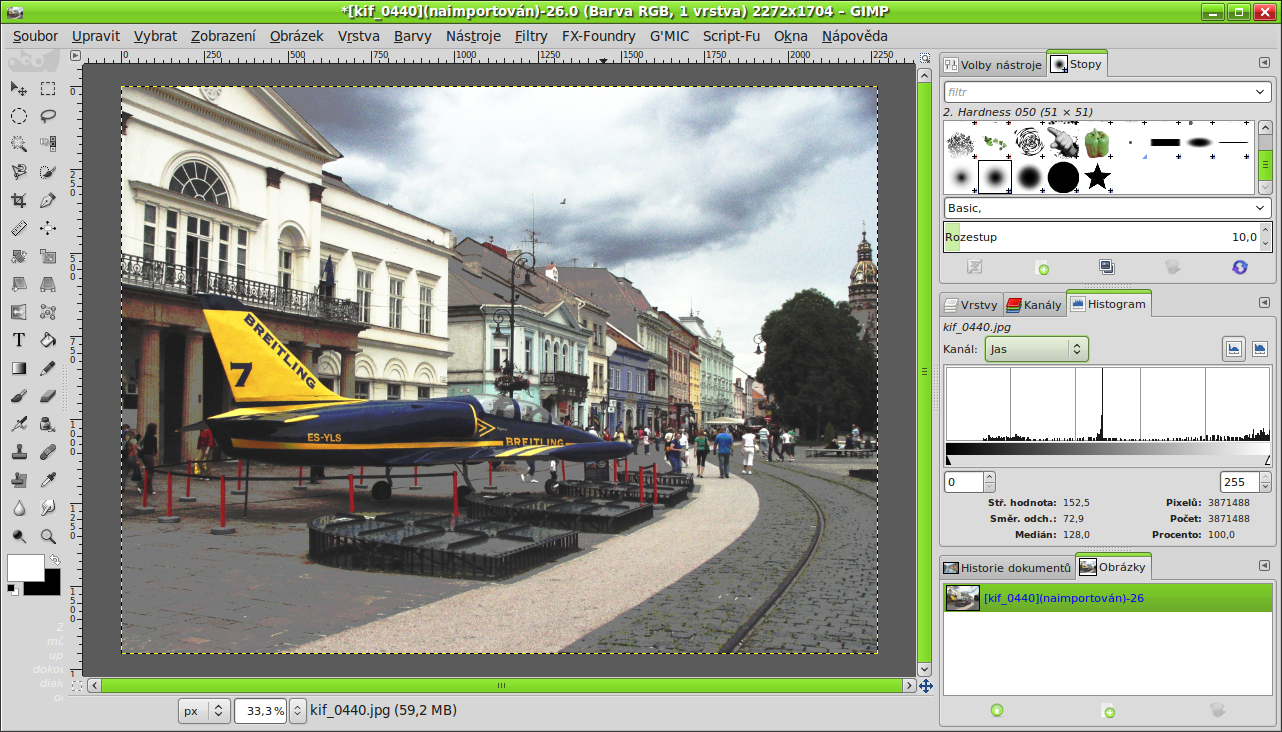The width and height of the screenshot is (1282, 732).
Task: Select the black star brush
Action: pyautogui.click(x=1097, y=178)
